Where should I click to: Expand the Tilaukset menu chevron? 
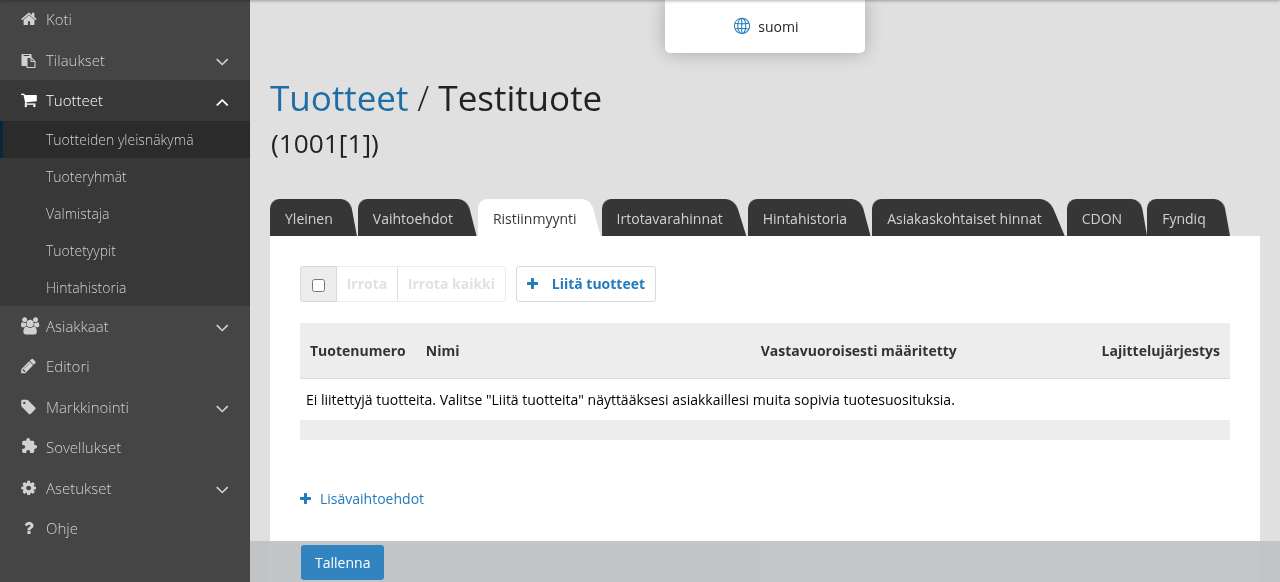pos(222,61)
